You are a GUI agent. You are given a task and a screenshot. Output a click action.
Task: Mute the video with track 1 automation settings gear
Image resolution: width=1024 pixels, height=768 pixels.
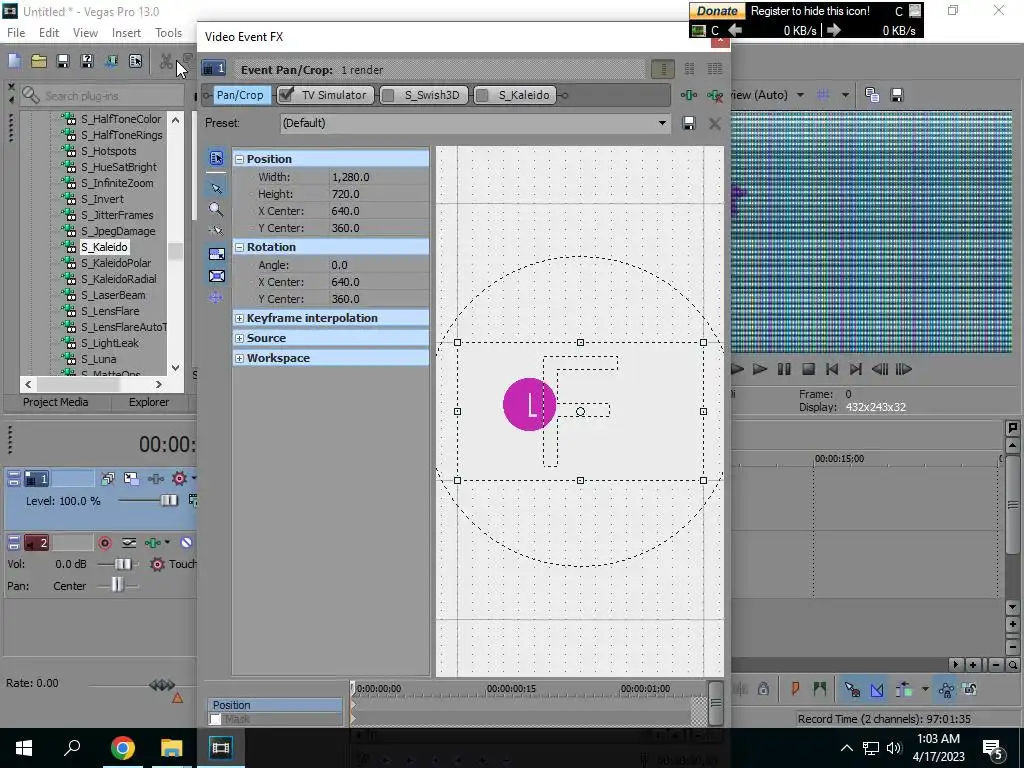(x=179, y=479)
